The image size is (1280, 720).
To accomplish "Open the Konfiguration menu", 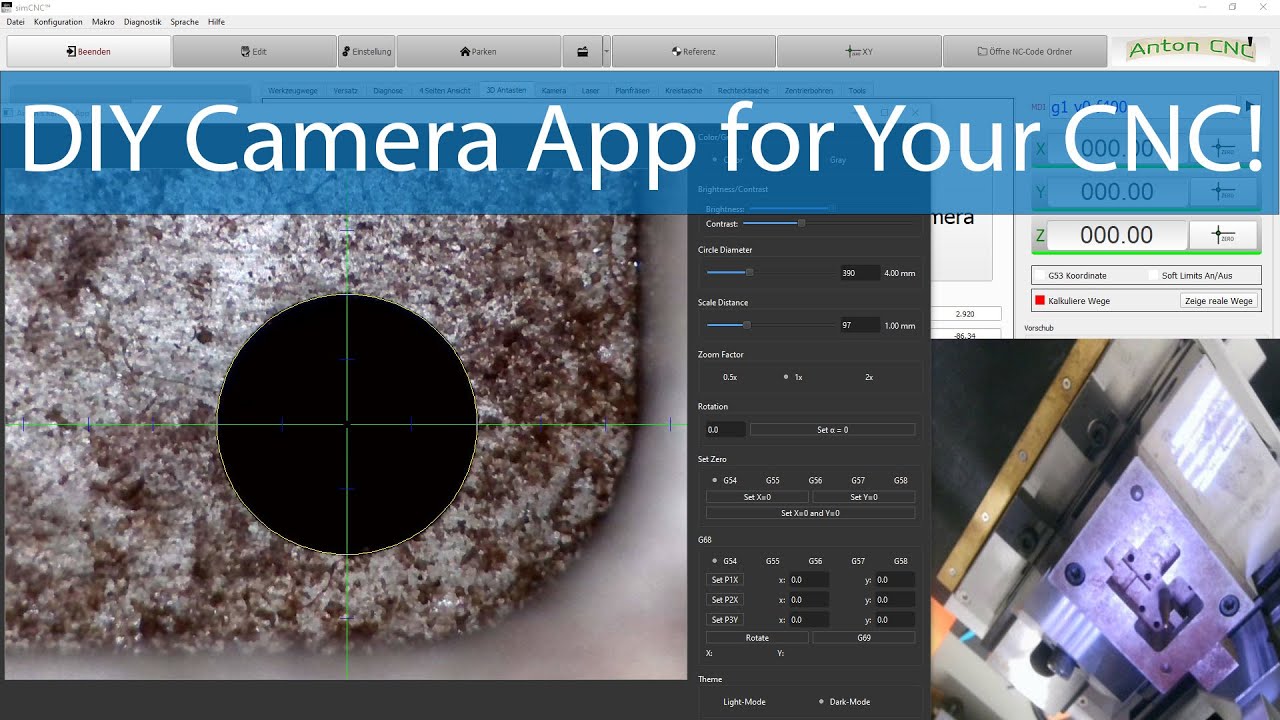I will click(x=58, y=21).
